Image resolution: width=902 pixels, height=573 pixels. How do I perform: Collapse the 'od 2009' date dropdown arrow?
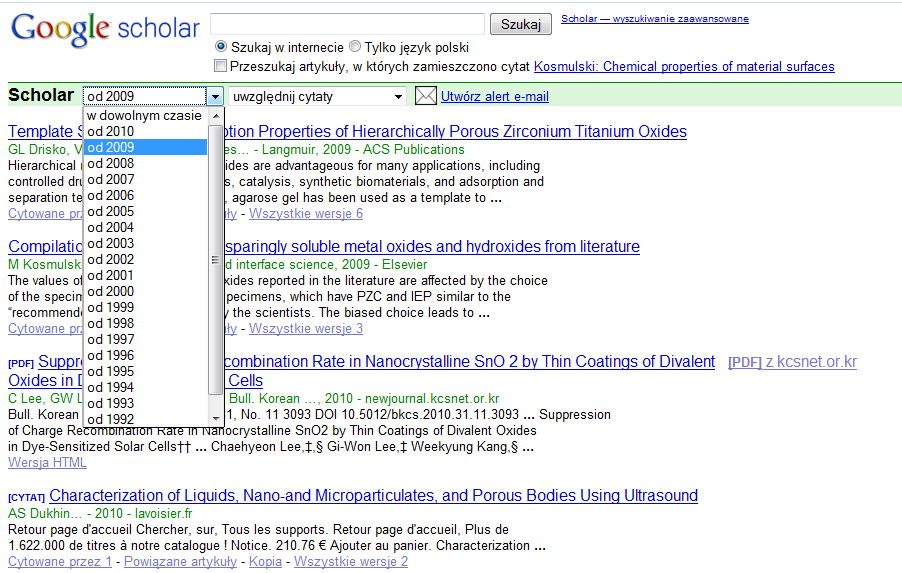click(215, 96)
